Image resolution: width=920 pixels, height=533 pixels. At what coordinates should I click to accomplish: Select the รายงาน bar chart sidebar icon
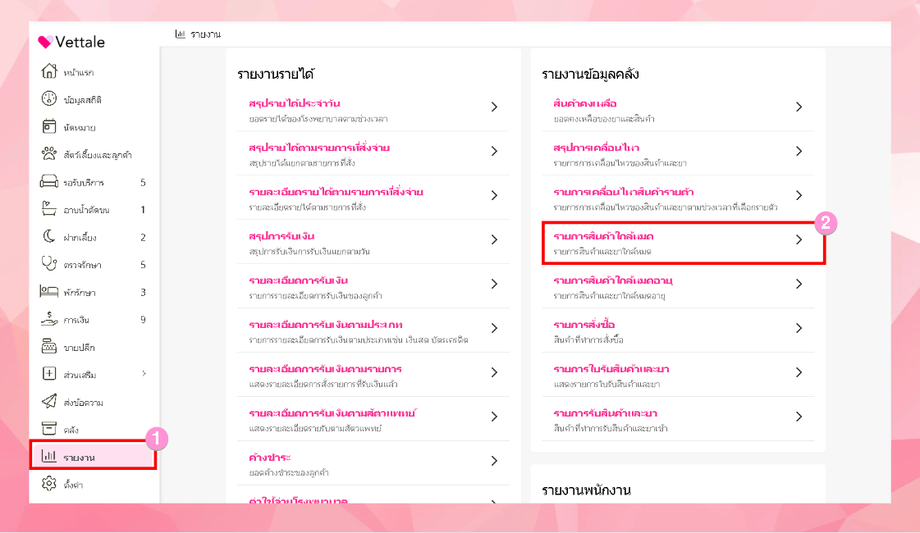tap(49, 456)
